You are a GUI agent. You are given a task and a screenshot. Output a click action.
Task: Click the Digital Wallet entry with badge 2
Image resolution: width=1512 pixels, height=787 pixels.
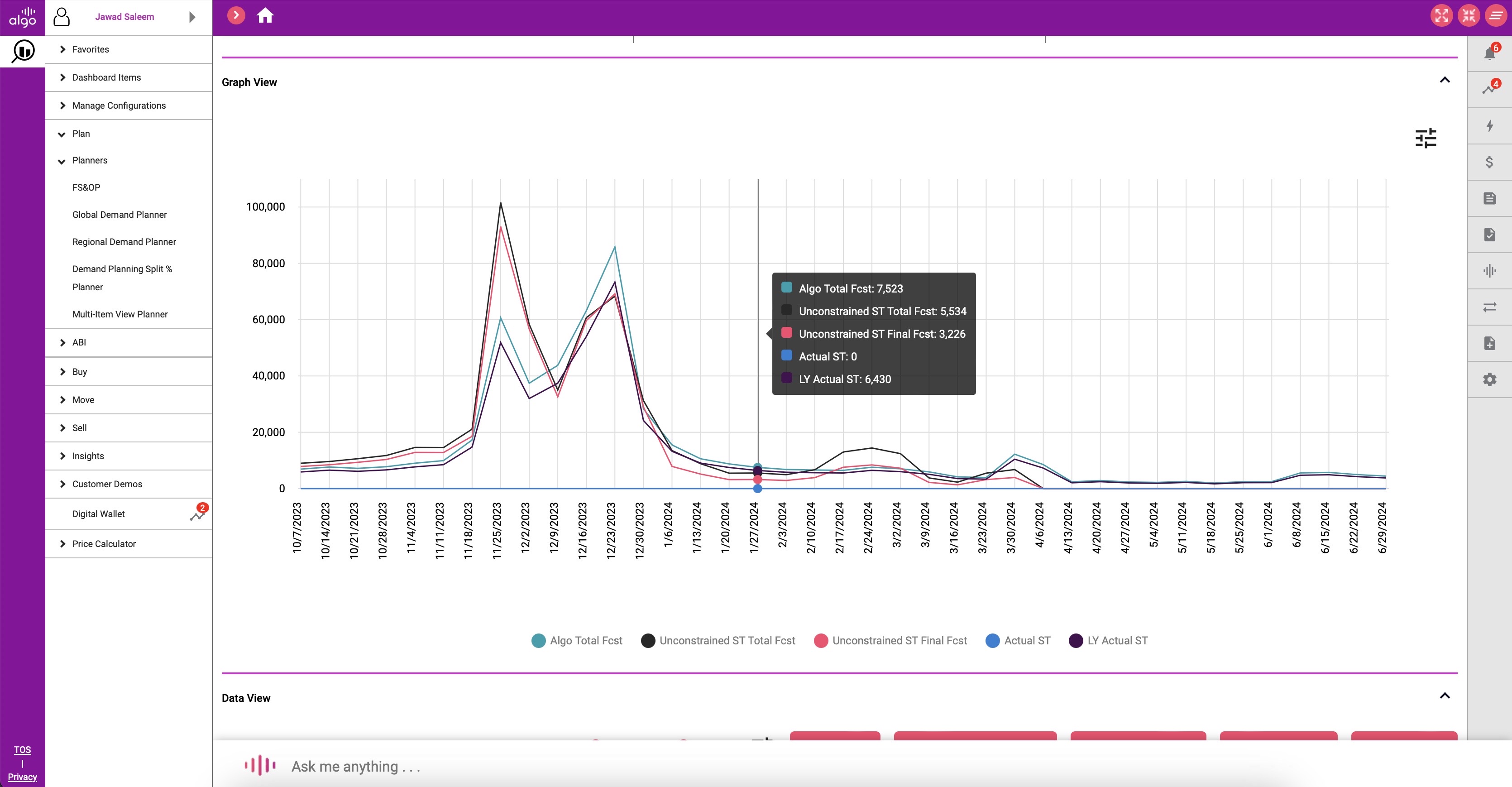[98, 513]
